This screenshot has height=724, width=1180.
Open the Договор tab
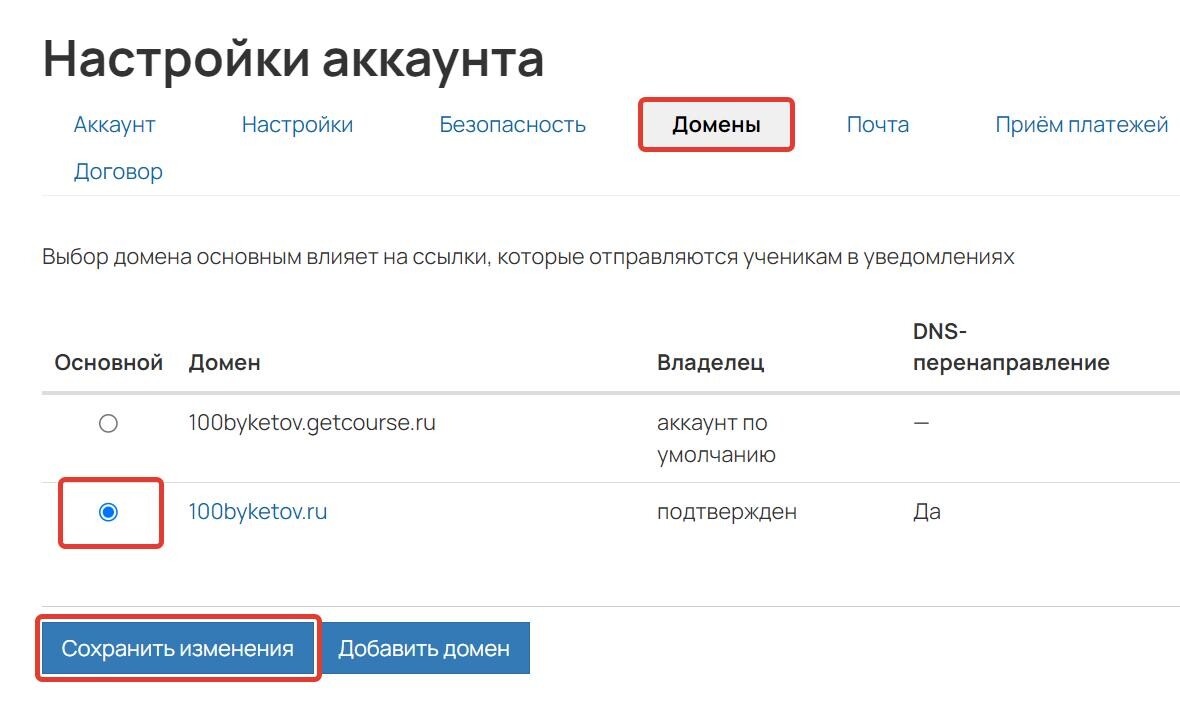(118, 172)
